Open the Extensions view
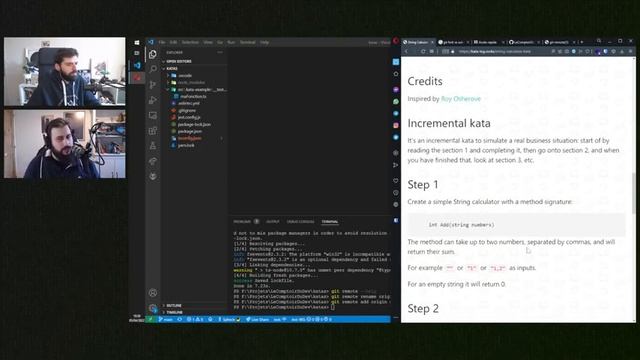640x360 pixels. (x=153, y=131)
